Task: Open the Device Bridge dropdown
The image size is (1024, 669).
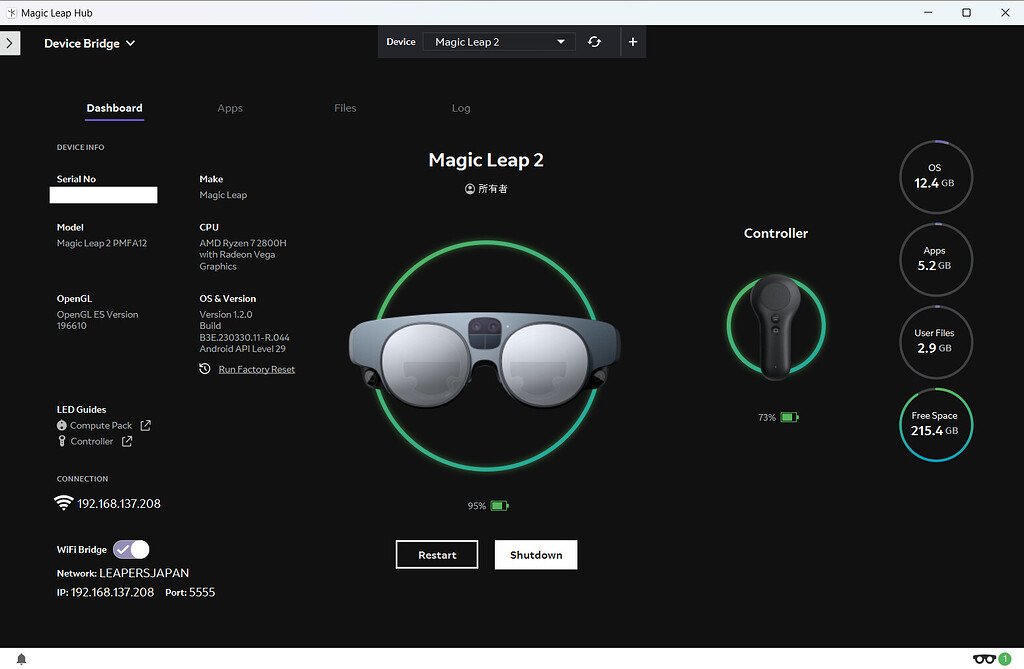Action: pos(88,43)
